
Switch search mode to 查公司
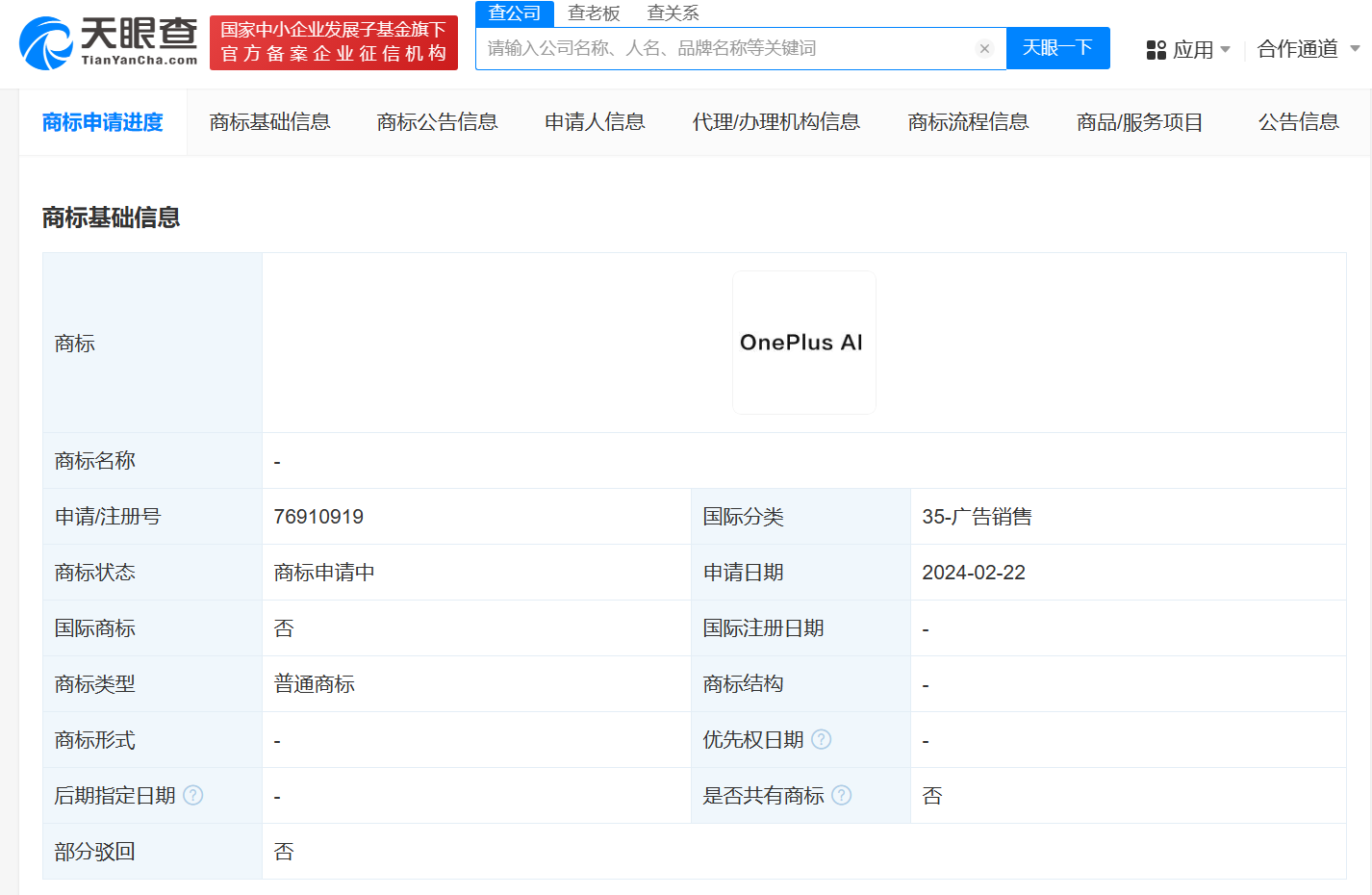tap(514, 13)
